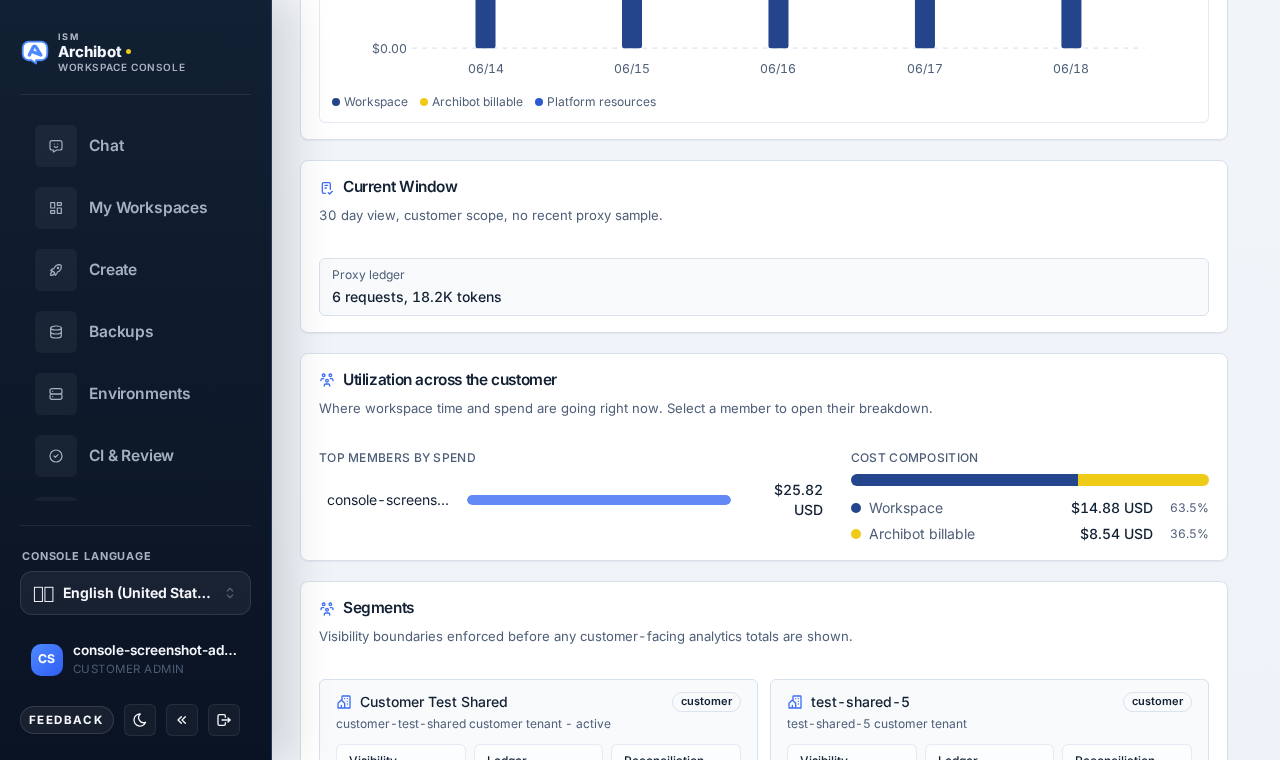The image size is (1280, 760).
Task: Click the Current Window header icon
Action: coord(326,187)
